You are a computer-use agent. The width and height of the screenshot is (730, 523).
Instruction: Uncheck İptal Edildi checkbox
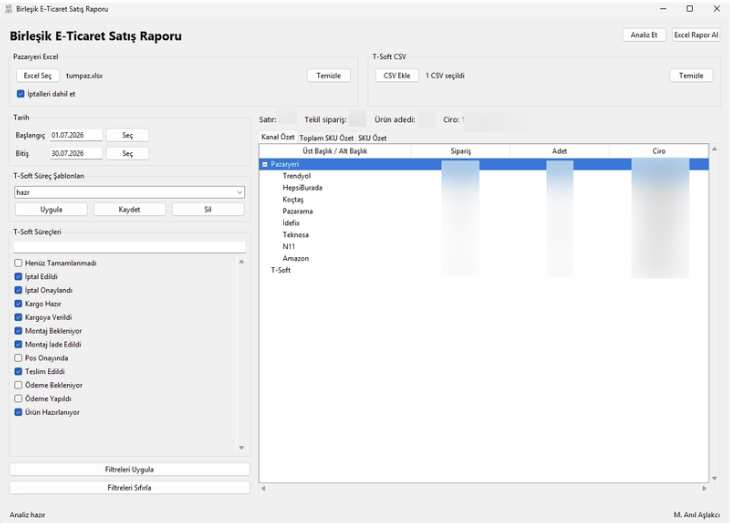click(x=18, y=277)
